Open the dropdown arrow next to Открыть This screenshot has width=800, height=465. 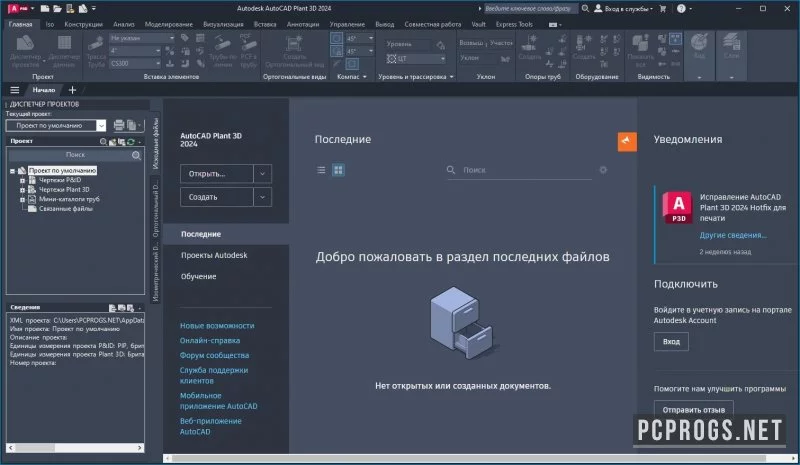click(x=262, y=174)
